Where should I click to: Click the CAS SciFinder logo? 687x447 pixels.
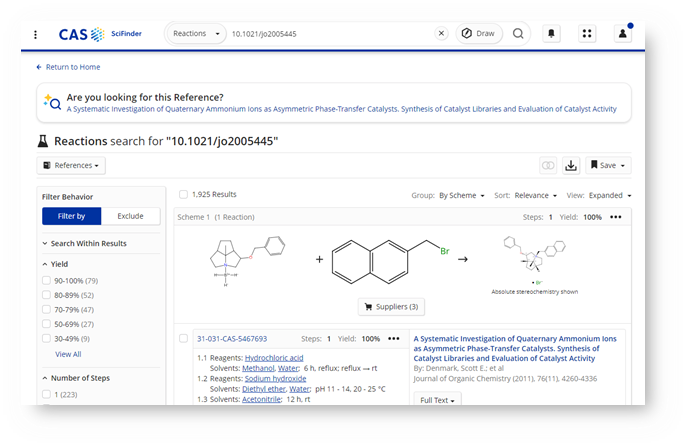click(100, 34)
